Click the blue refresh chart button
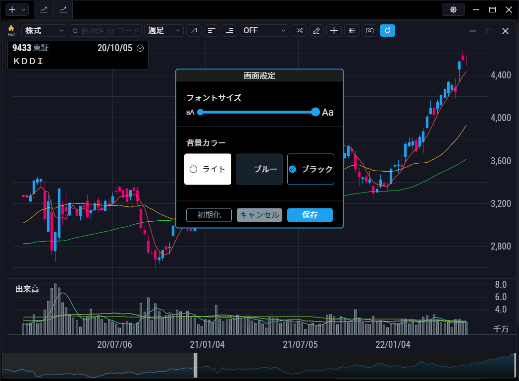 pyautogui.click(x=387, y=31)
